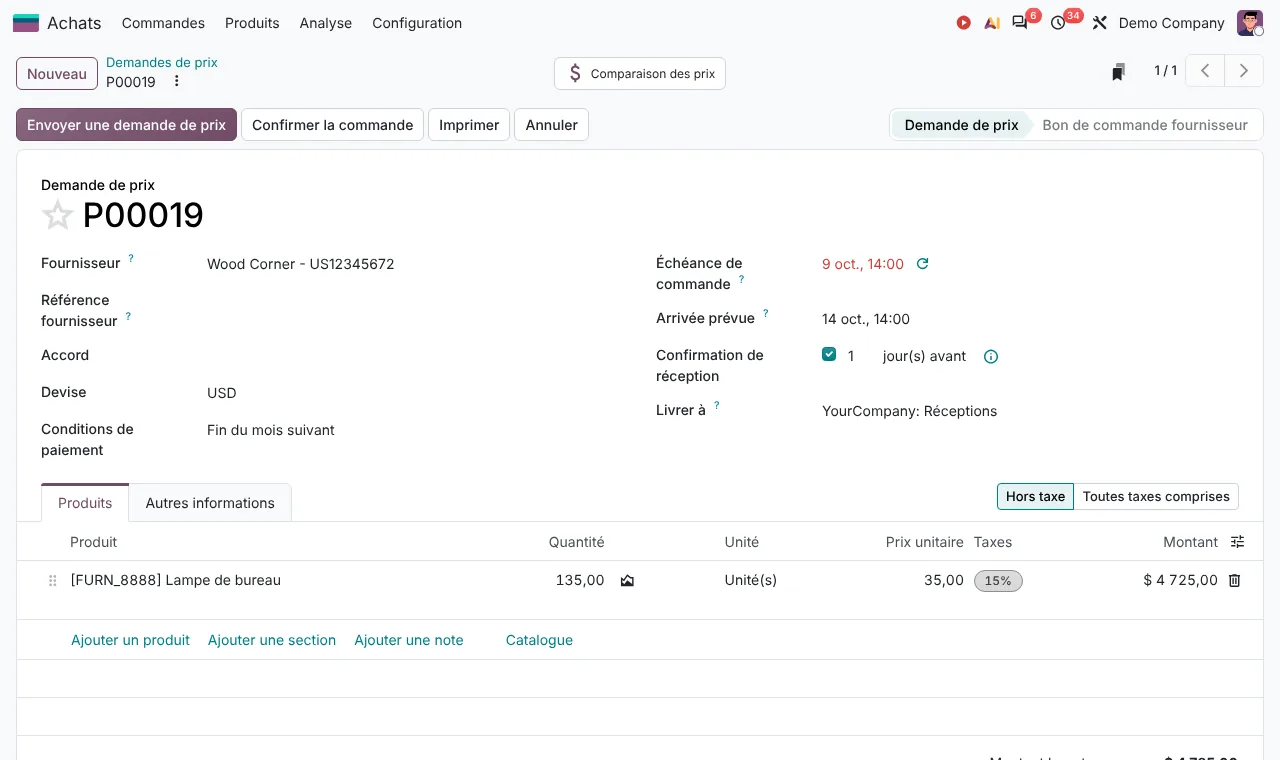Open the AI assistant icon in top bar

click(992, 23)
